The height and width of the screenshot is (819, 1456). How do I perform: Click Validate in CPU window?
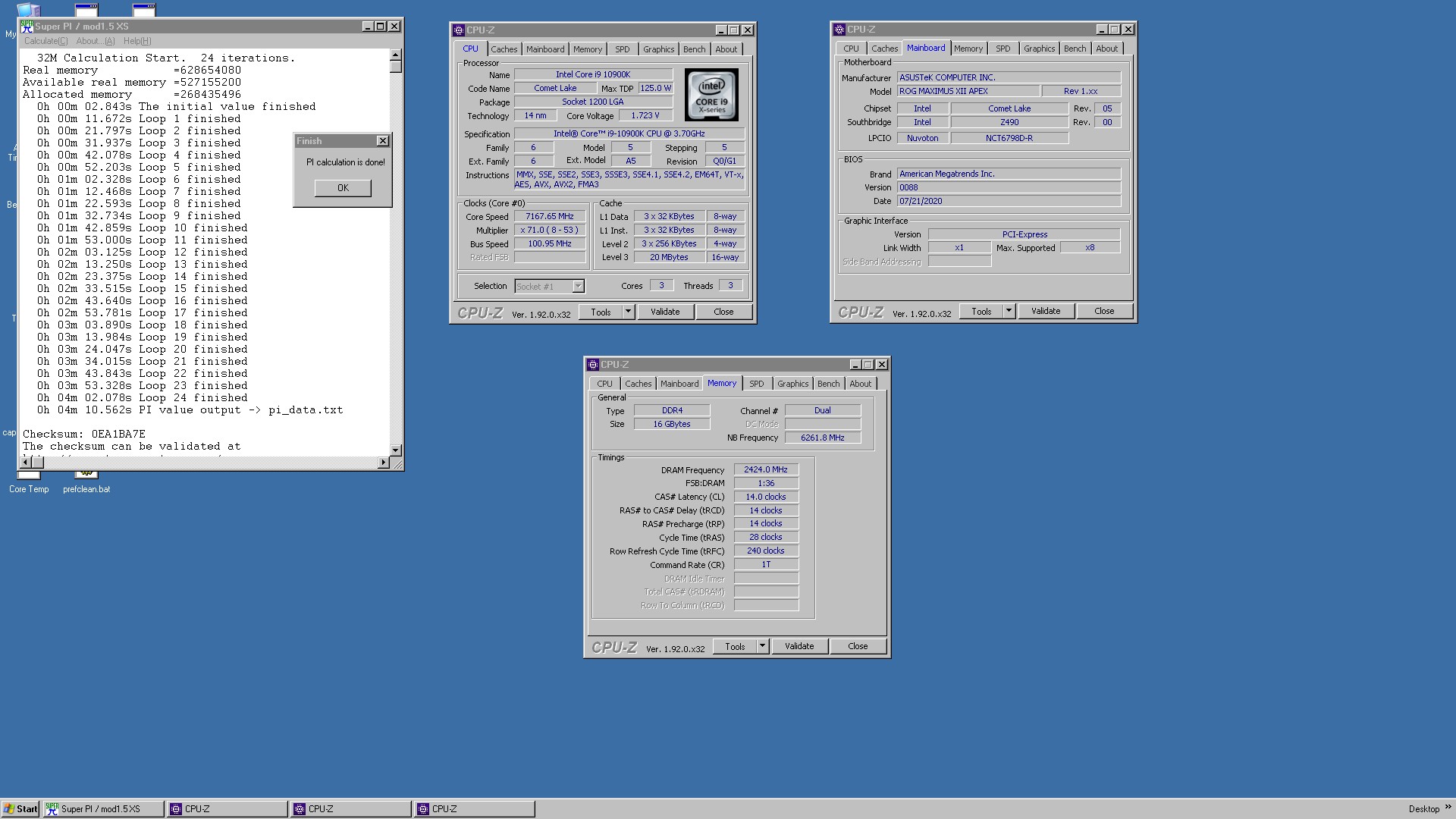click(x=665, y=312)
